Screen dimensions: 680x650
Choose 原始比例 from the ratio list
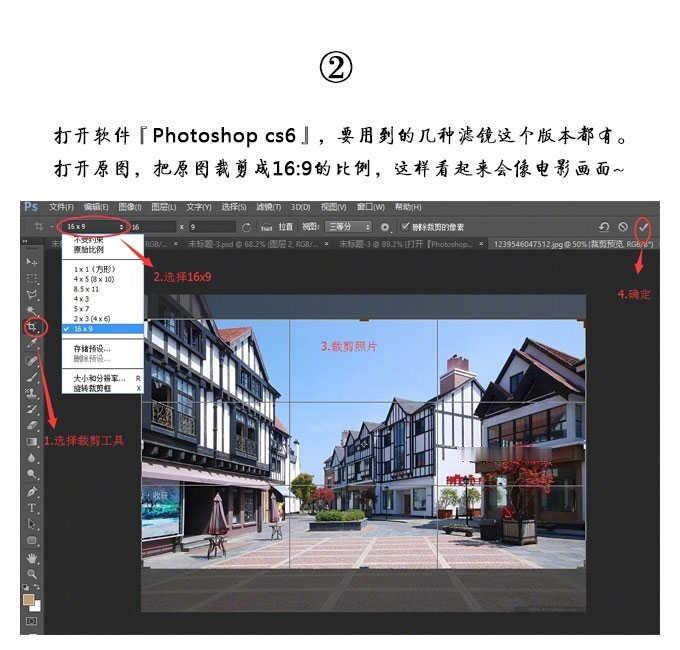point(103,250)
